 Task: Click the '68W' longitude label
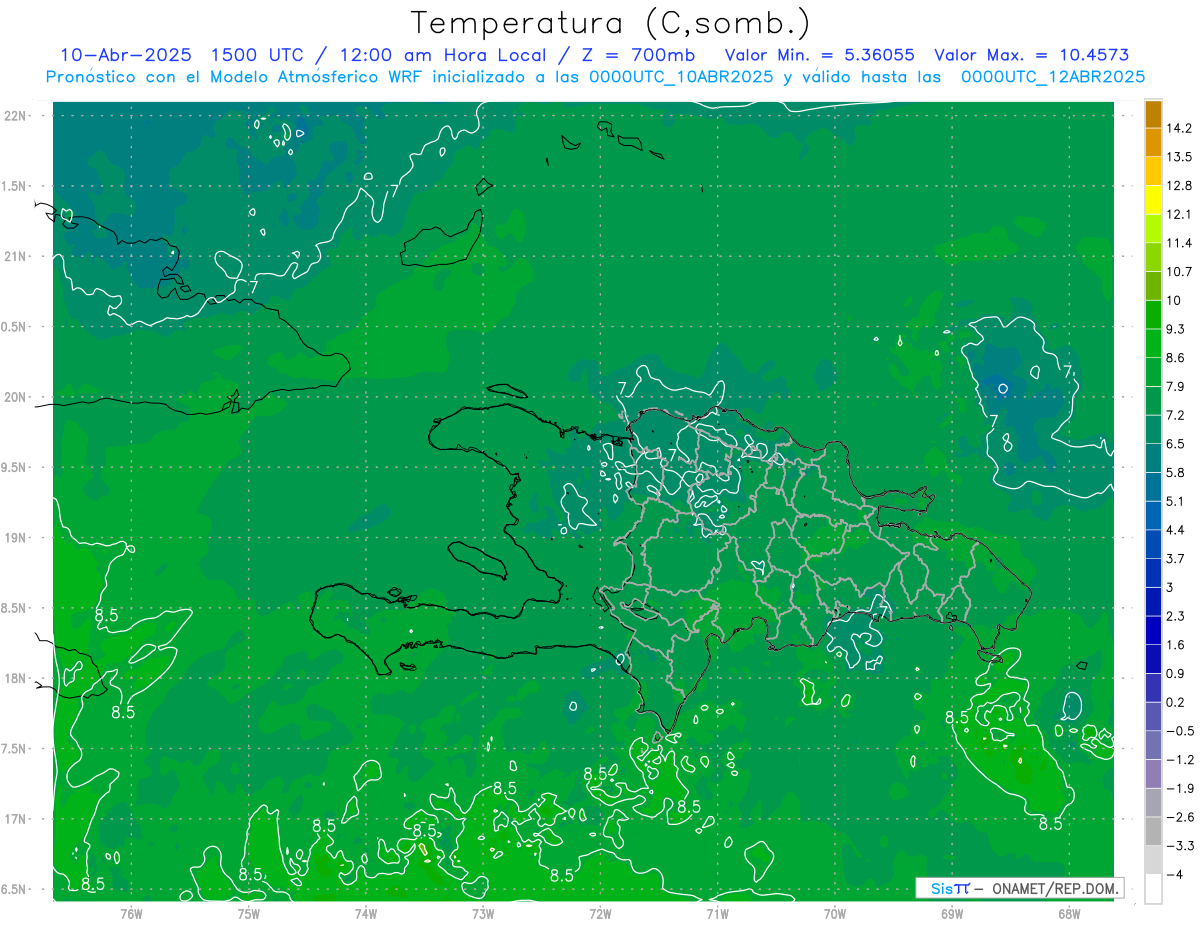1069,913
